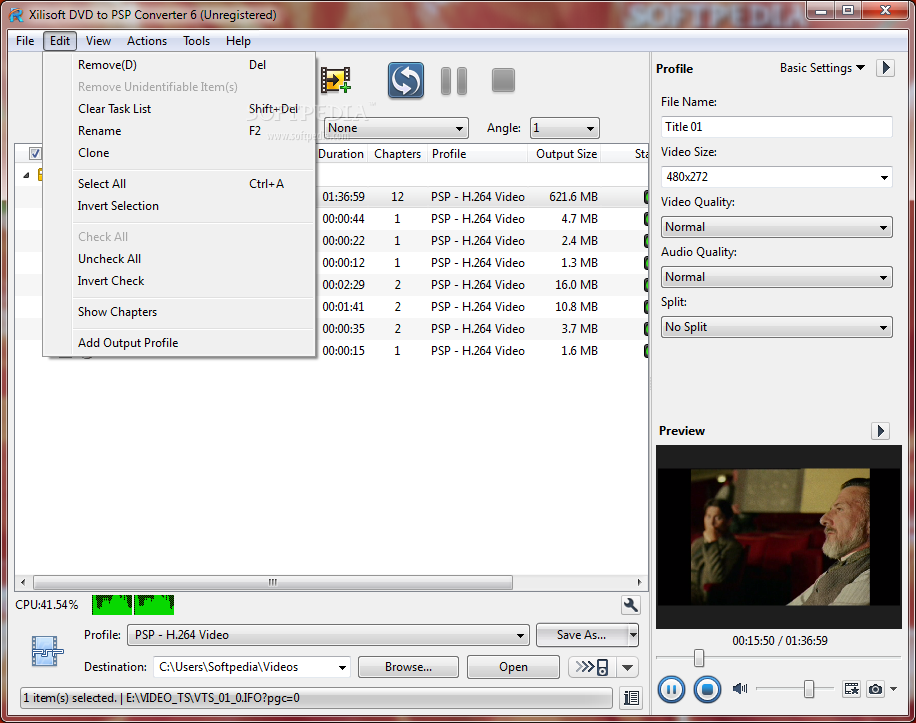Screen dimensions: 916x723
Task: Expand the Preview panel arrow button
Action: click(x=880, y=431)
